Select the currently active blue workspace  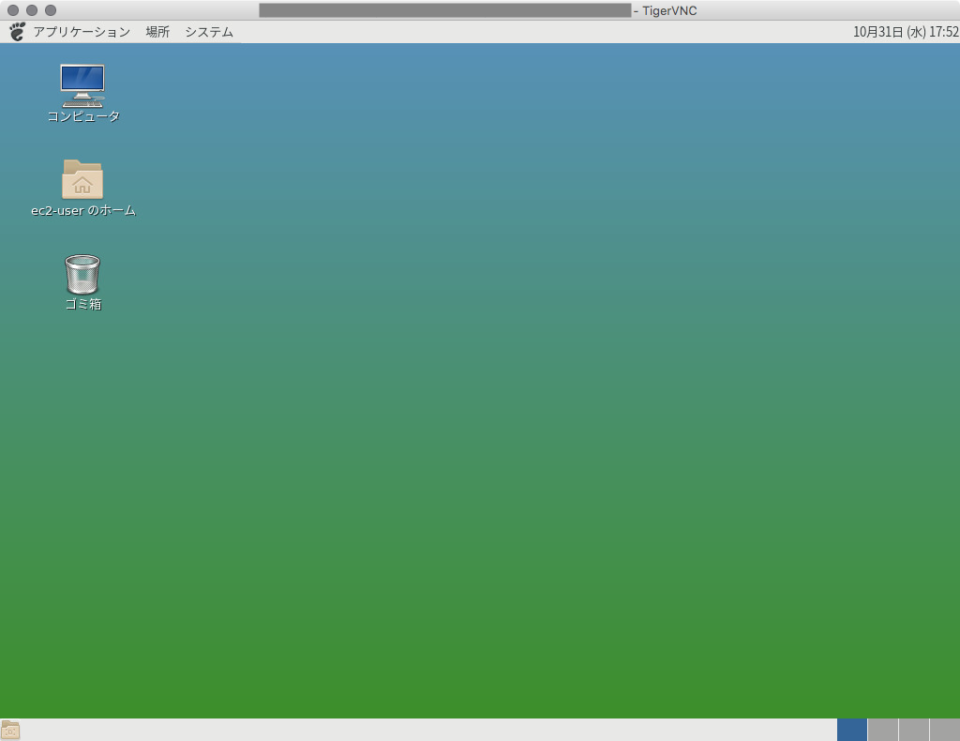[x=852, y=728]
